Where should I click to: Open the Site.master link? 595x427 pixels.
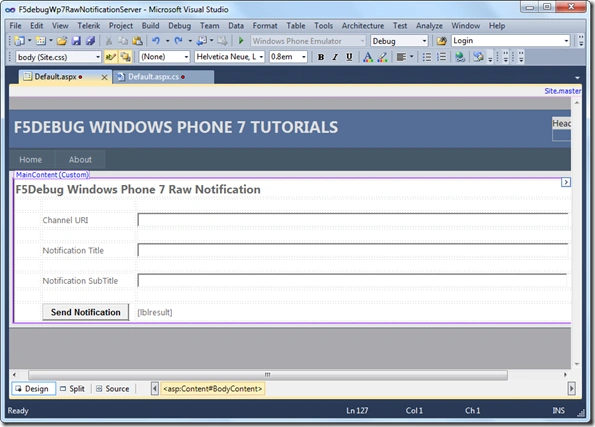[562, 91]
